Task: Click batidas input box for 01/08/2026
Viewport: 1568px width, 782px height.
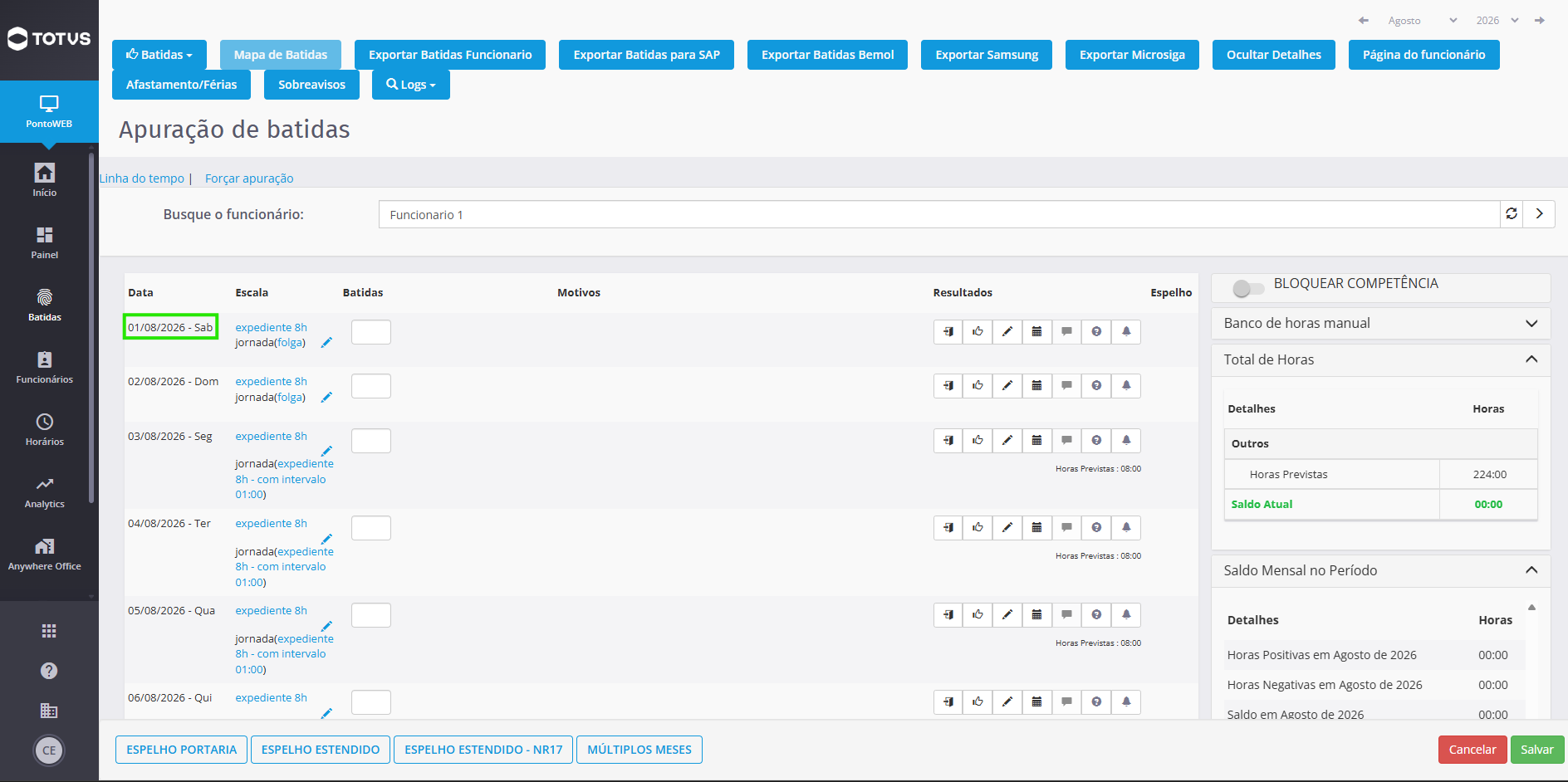Action: [371, 332]
